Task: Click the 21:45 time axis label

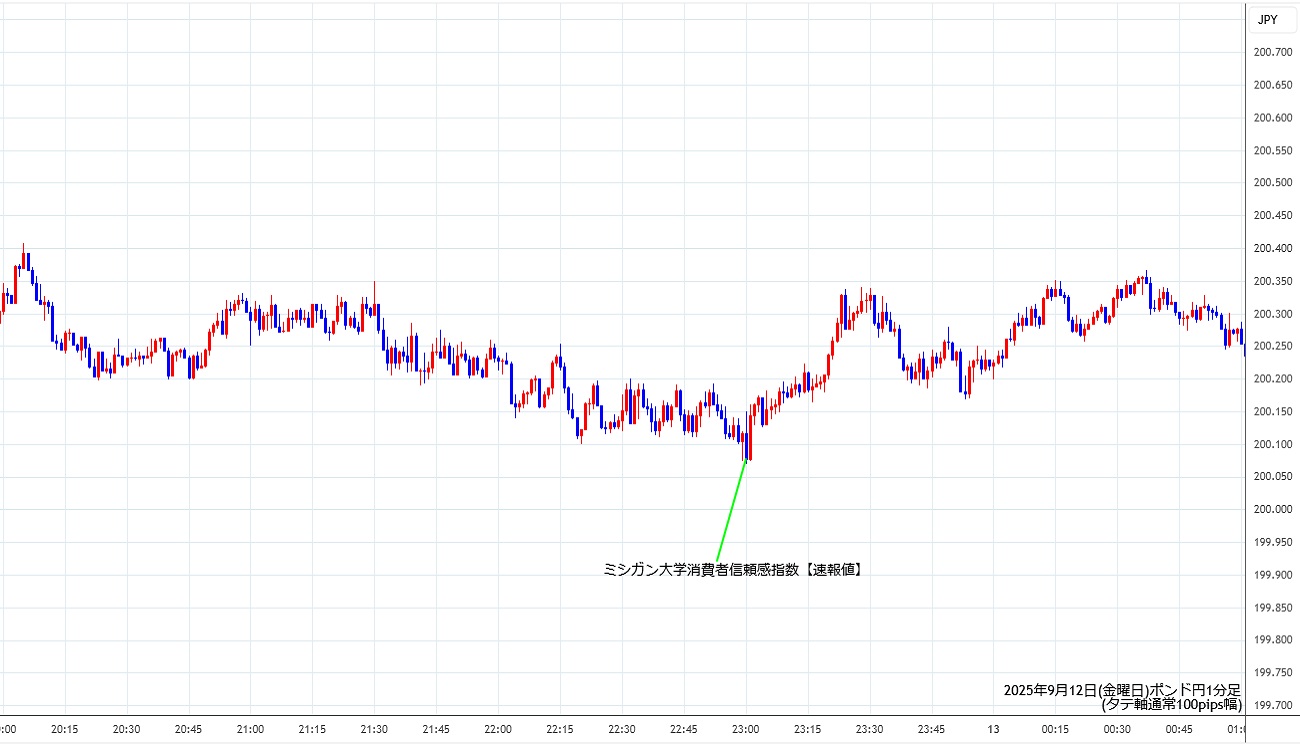Action: click(x=436, y=729)
